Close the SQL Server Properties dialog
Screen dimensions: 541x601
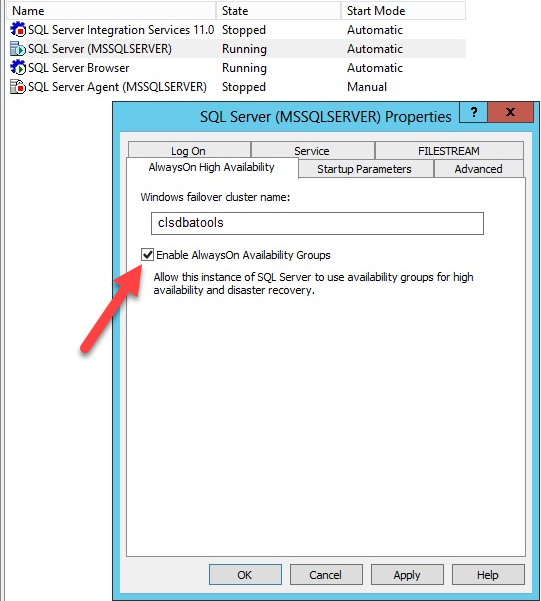[x=510, y=112]
